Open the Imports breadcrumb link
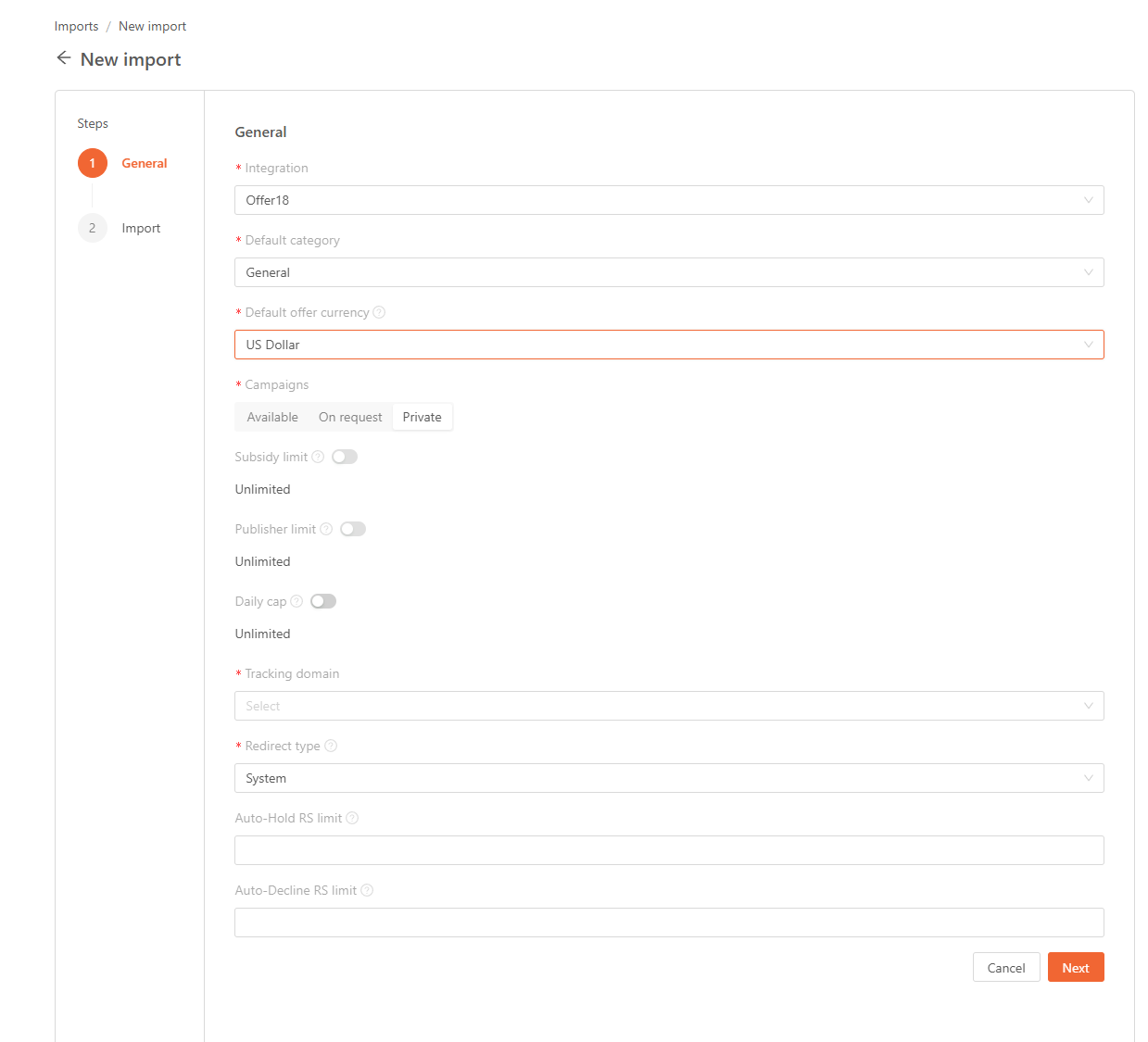This screenshot has height=1042, width=1148. tap(76, 26)
